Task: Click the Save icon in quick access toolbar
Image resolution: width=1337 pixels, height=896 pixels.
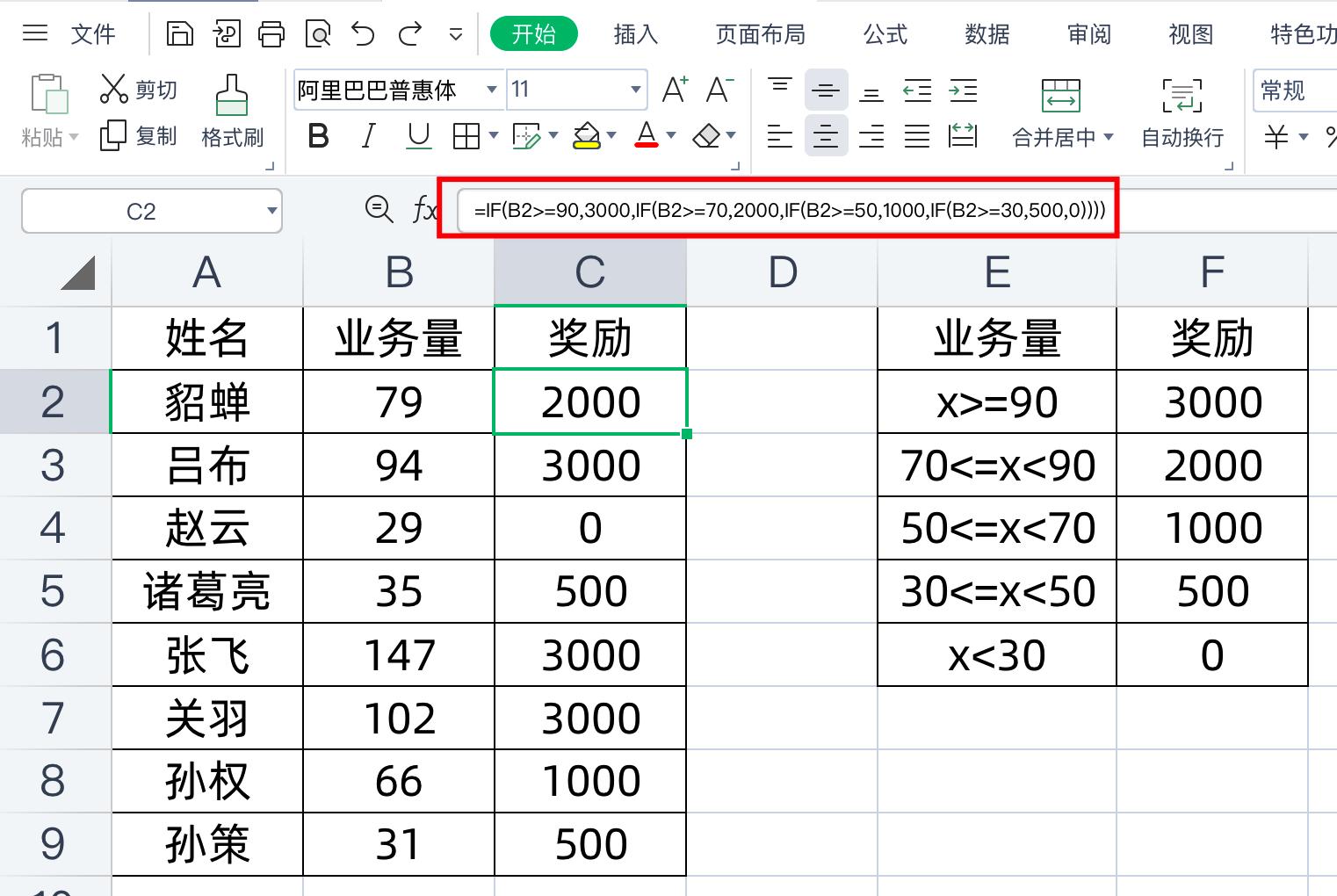Action: (x=180, y=33)
